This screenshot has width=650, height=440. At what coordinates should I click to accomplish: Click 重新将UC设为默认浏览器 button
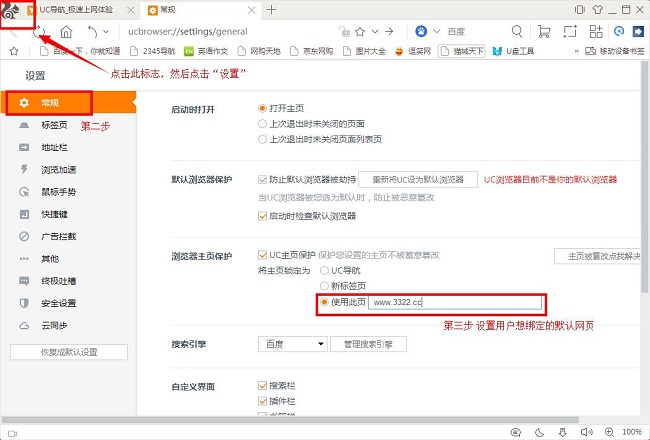(417, 179)
